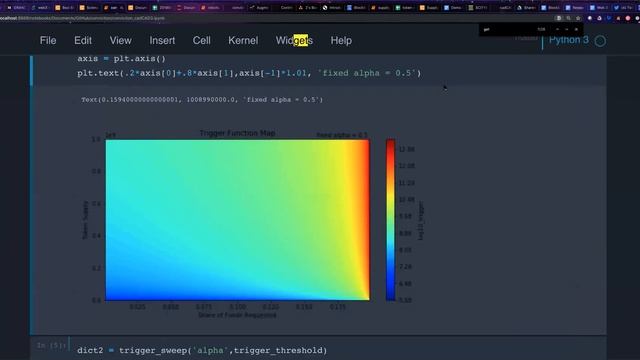Bookmark this page with the star icon
640x360 pixels.
click(578, 18)
